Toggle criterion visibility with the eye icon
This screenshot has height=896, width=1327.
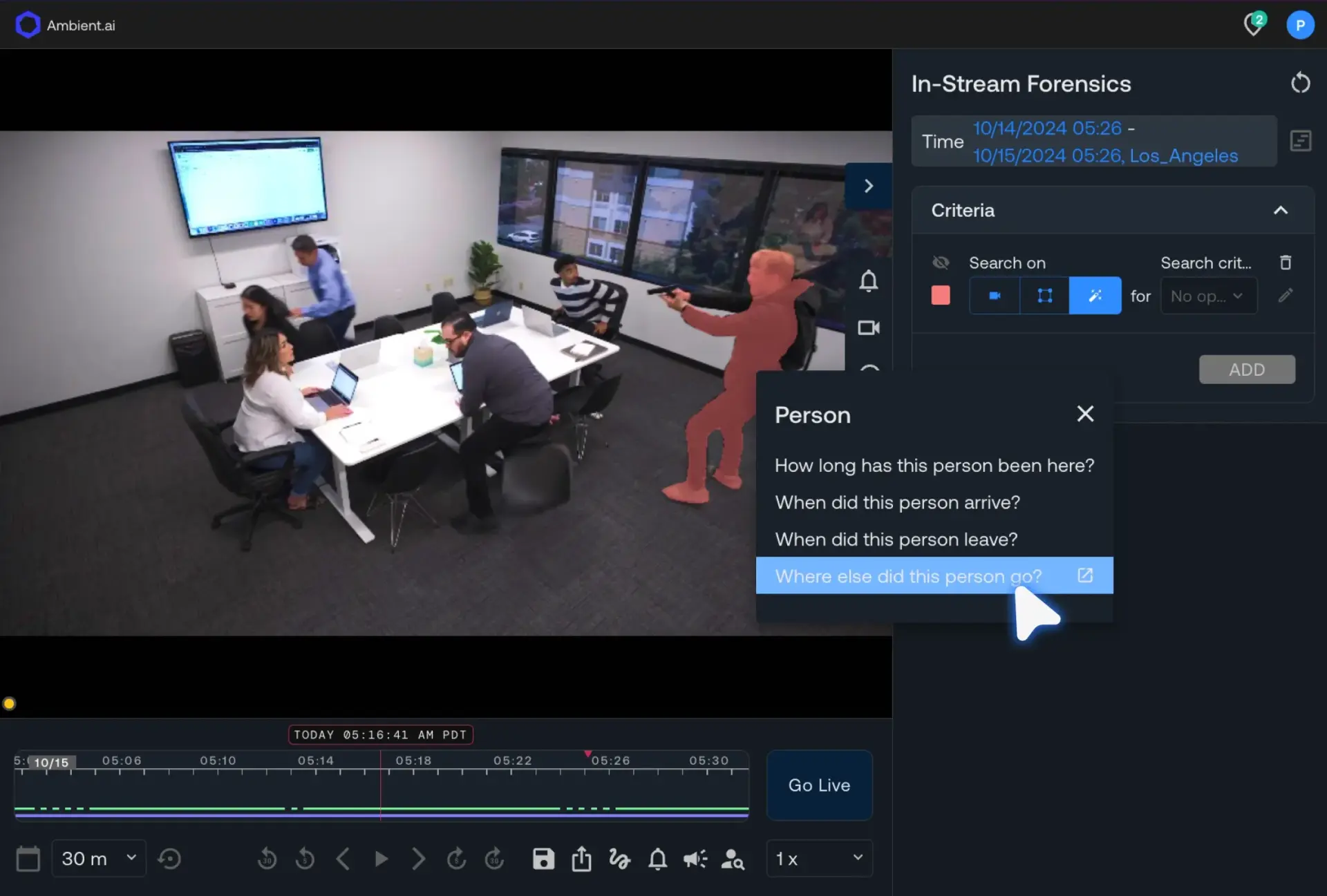(940, 263)
